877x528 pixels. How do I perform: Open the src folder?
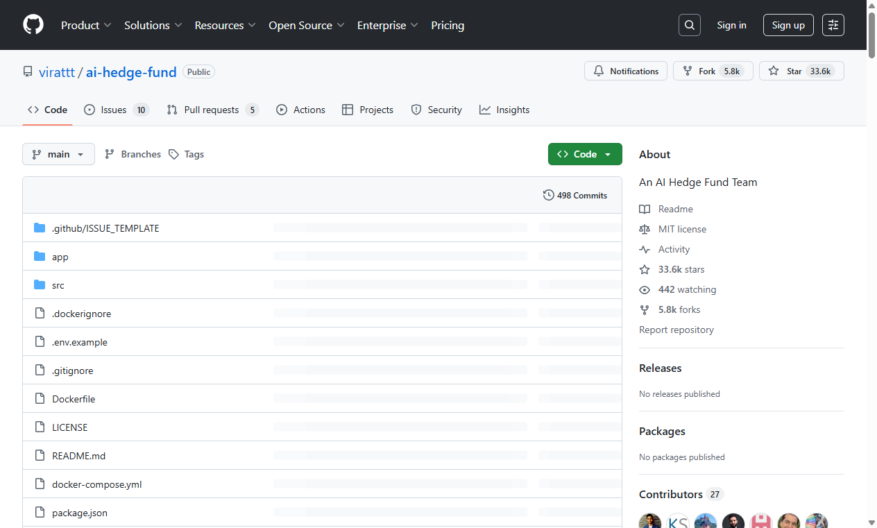coord(58,285)
